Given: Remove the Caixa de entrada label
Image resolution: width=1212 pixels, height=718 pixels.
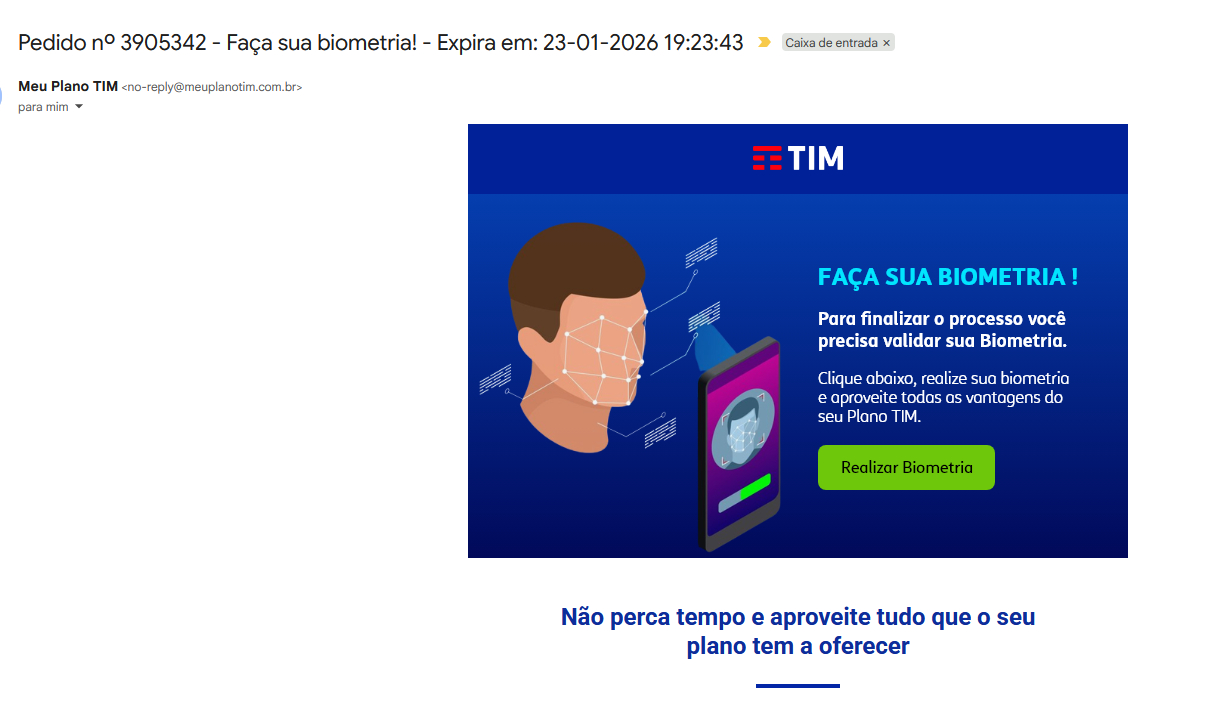Looking at the screenshot, I should point(886,43).
